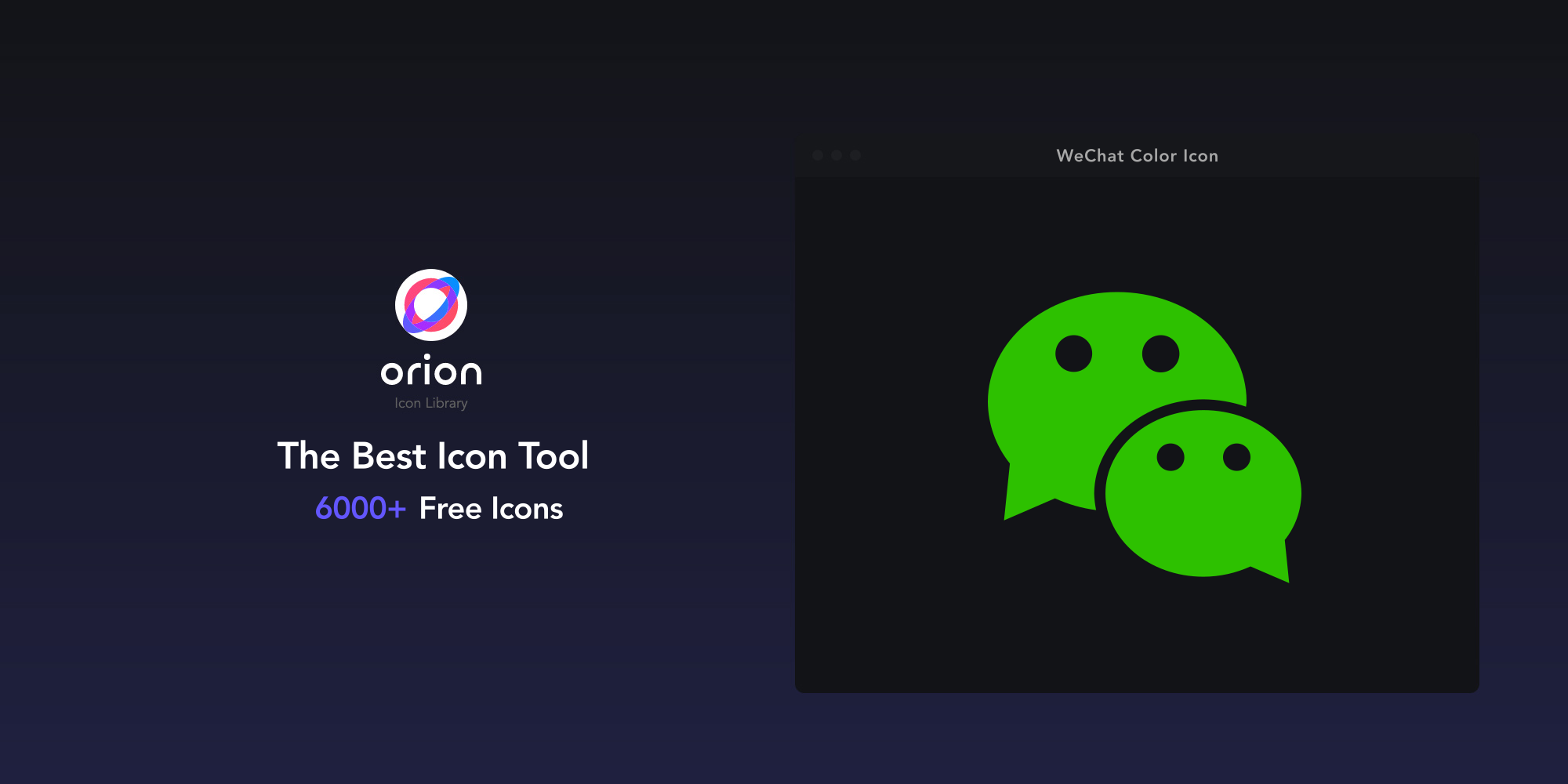Viewport: 1568px width, 784px height.
Task: Click the purple "6000+" number
Action: coord(360,509)
